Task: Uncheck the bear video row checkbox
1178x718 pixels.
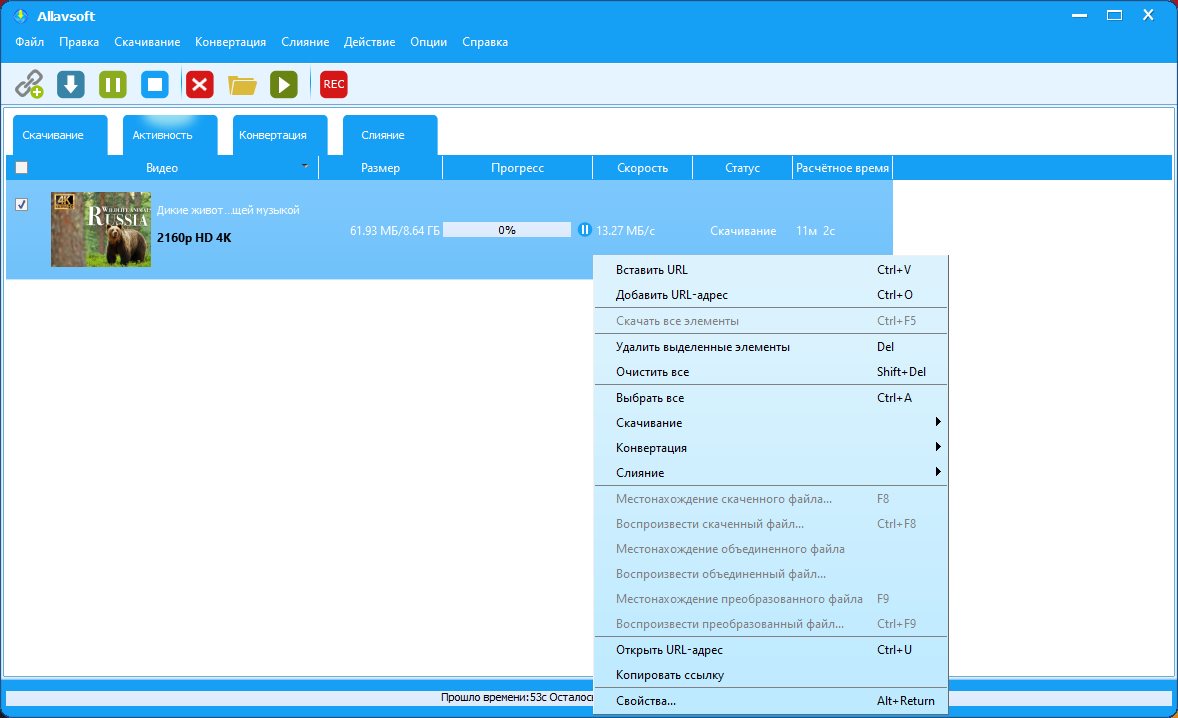Action: 22,204
